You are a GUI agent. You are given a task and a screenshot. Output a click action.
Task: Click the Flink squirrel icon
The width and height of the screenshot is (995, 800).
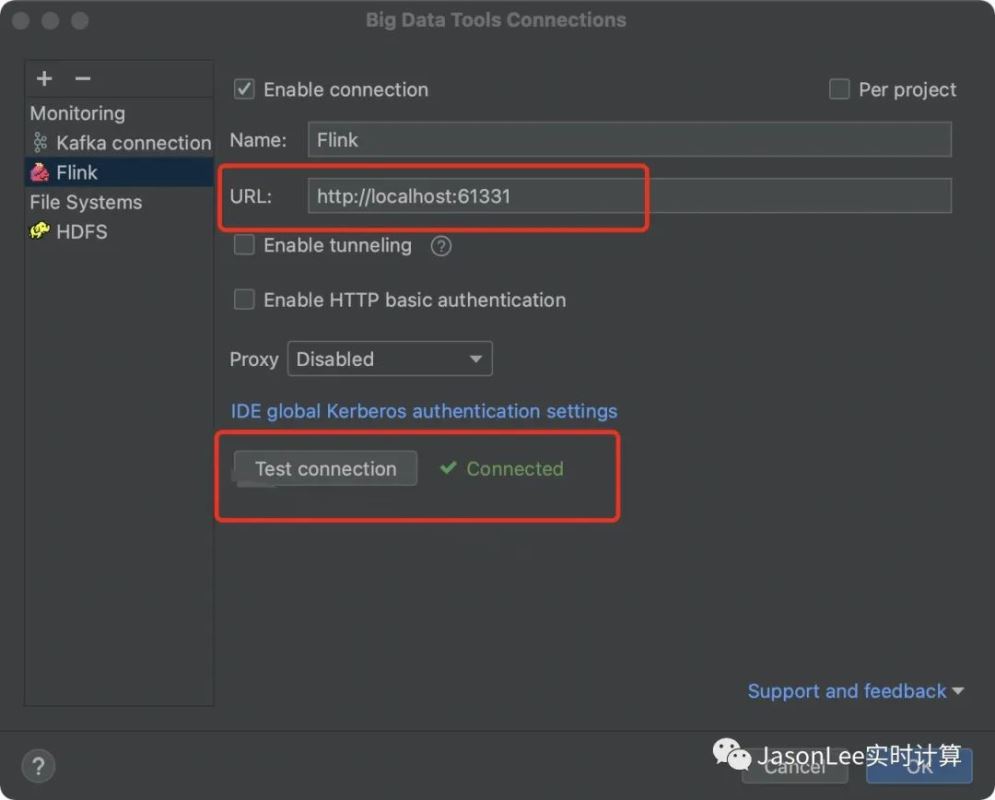coord(40,173)
